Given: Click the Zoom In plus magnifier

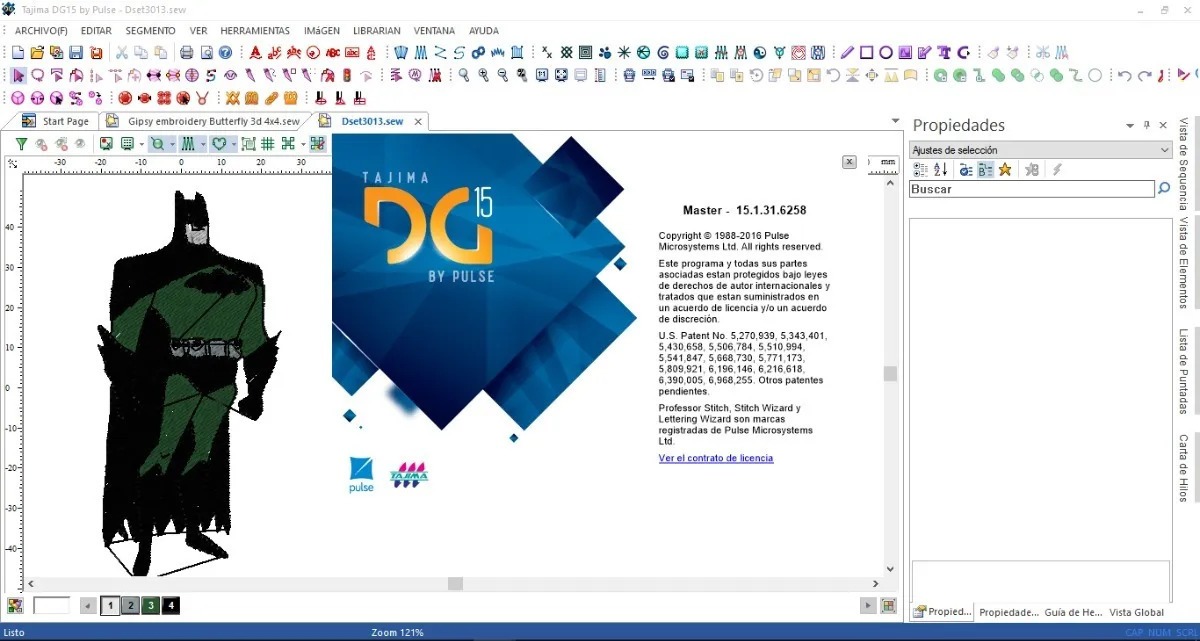Looking at the screenshot, I should coord(483,75).
